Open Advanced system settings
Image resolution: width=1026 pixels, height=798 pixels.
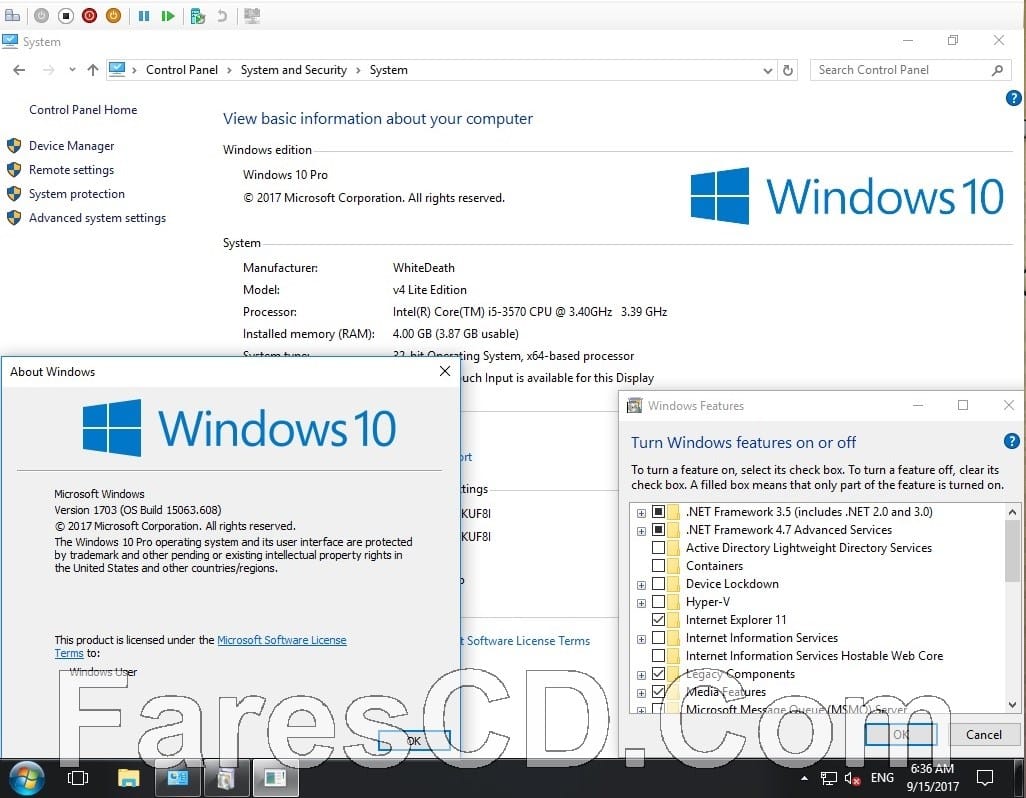(97, 218)
